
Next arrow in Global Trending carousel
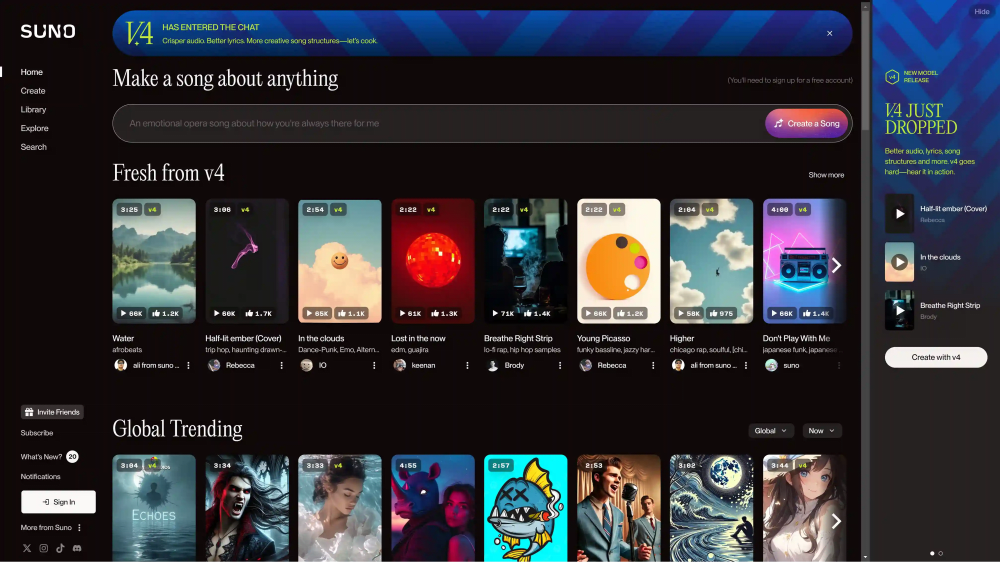tap(836, 521)
